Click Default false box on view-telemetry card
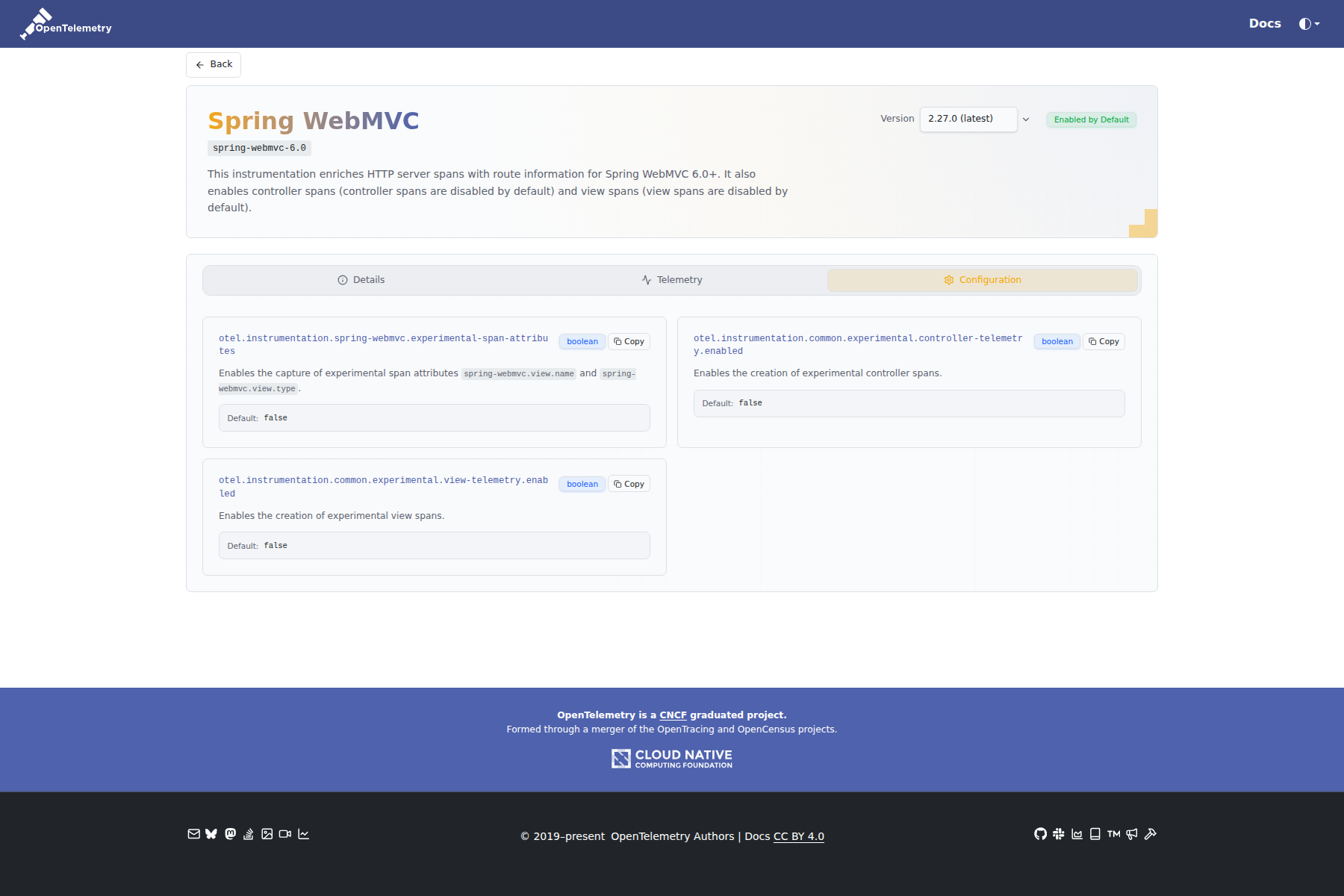This screenshot has height=896, width=1344. [x=434, y=546]
